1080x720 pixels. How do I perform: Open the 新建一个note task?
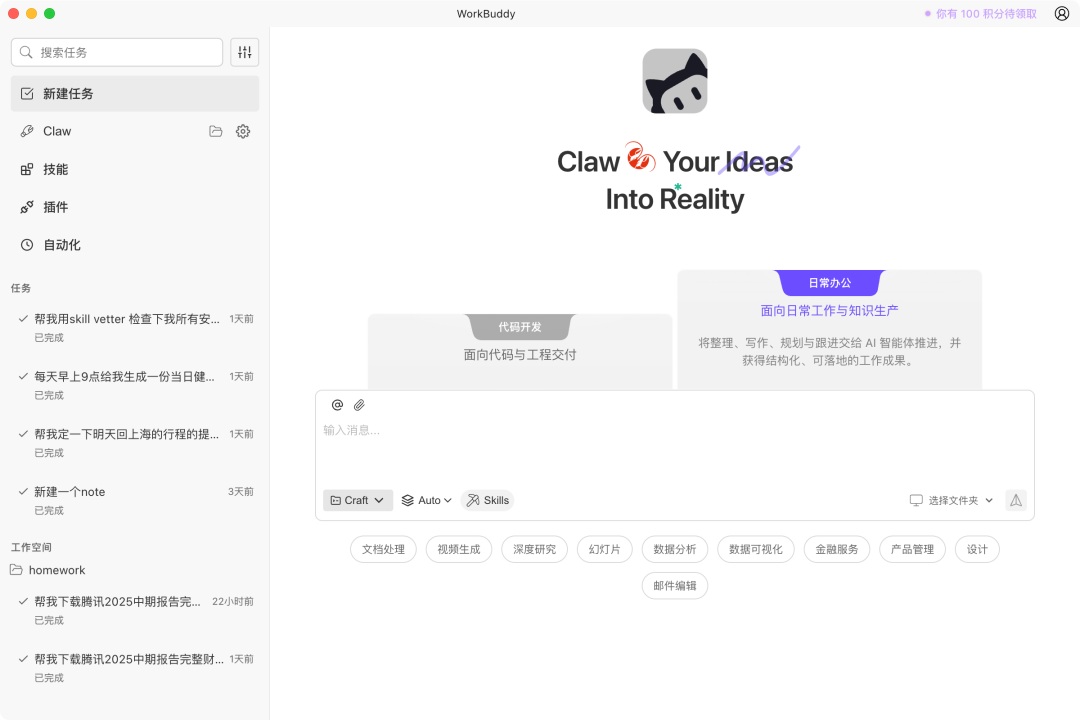click(x=135, y=501)
